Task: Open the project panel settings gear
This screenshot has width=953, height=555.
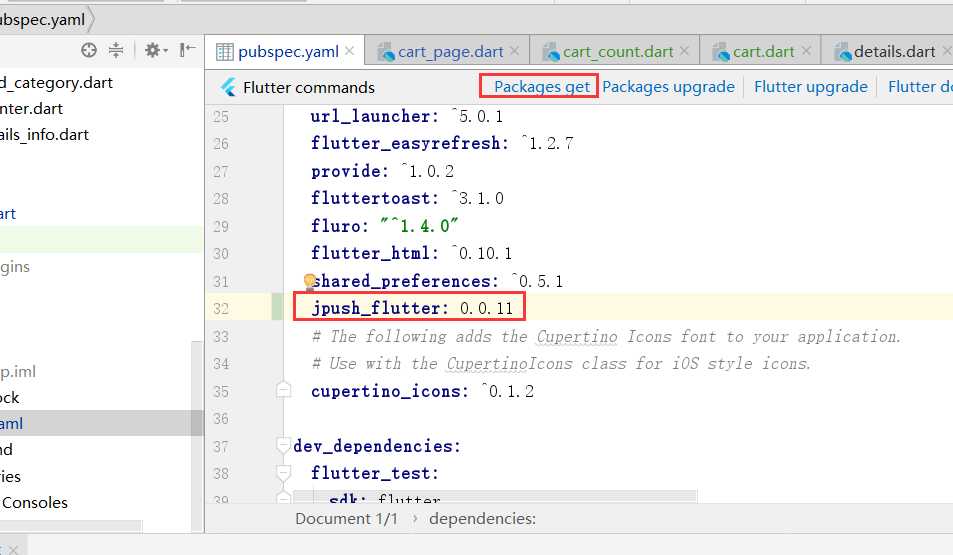Action: point(156,50)
